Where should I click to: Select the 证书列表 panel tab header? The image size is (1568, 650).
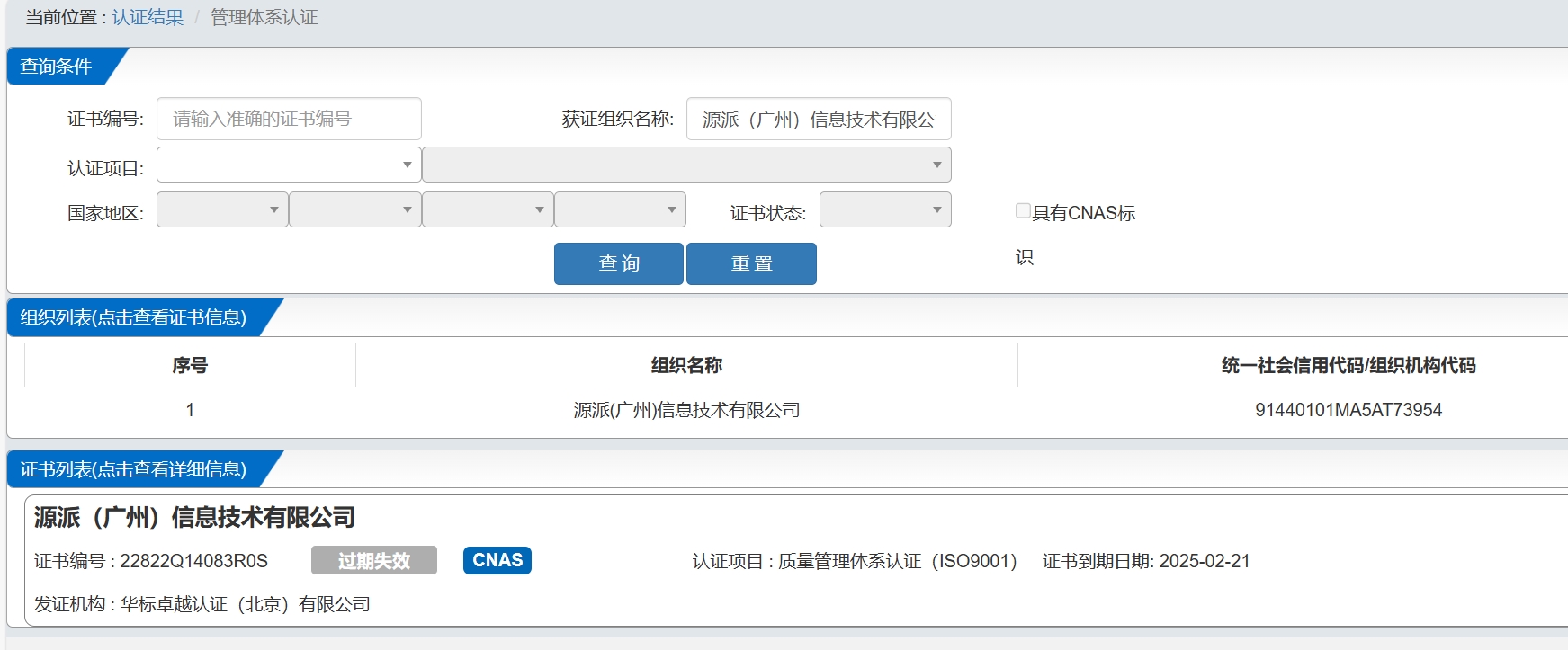tap(134, 469)
